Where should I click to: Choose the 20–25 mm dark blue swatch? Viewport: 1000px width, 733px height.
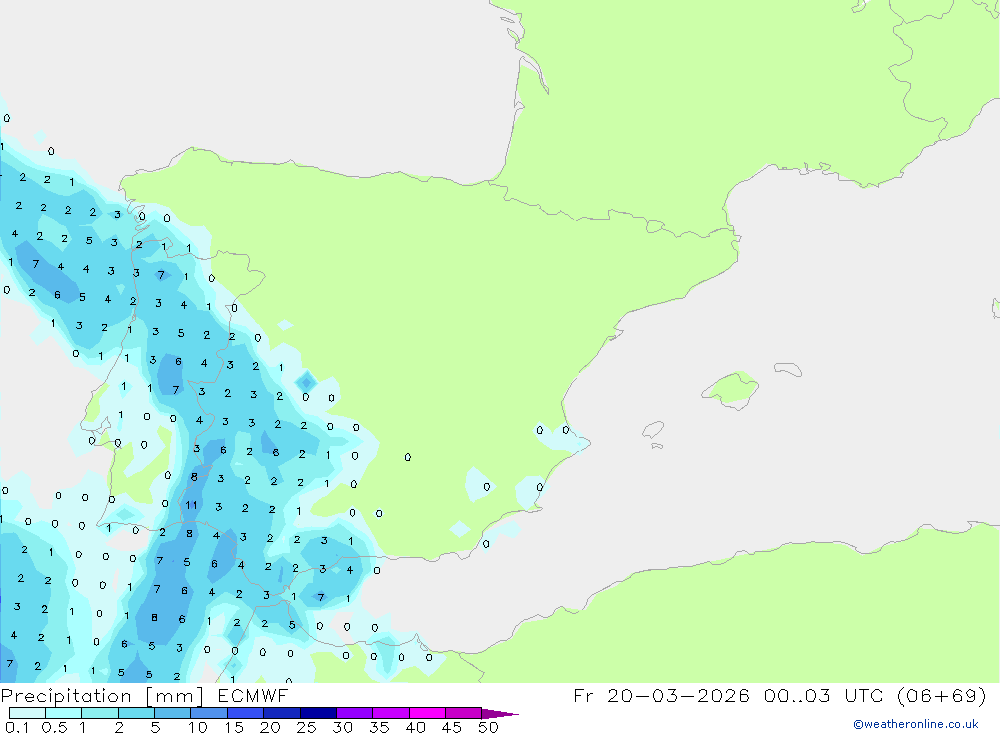pos(282,713)
